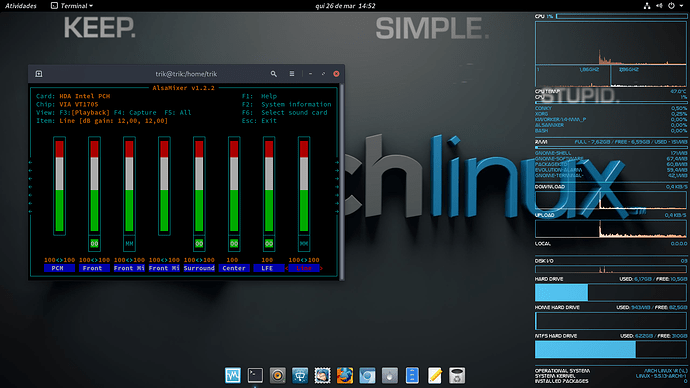Click the Conky UPLOAD label
Image resolution: width=690 pixels, height=388 pixels.
545,215
